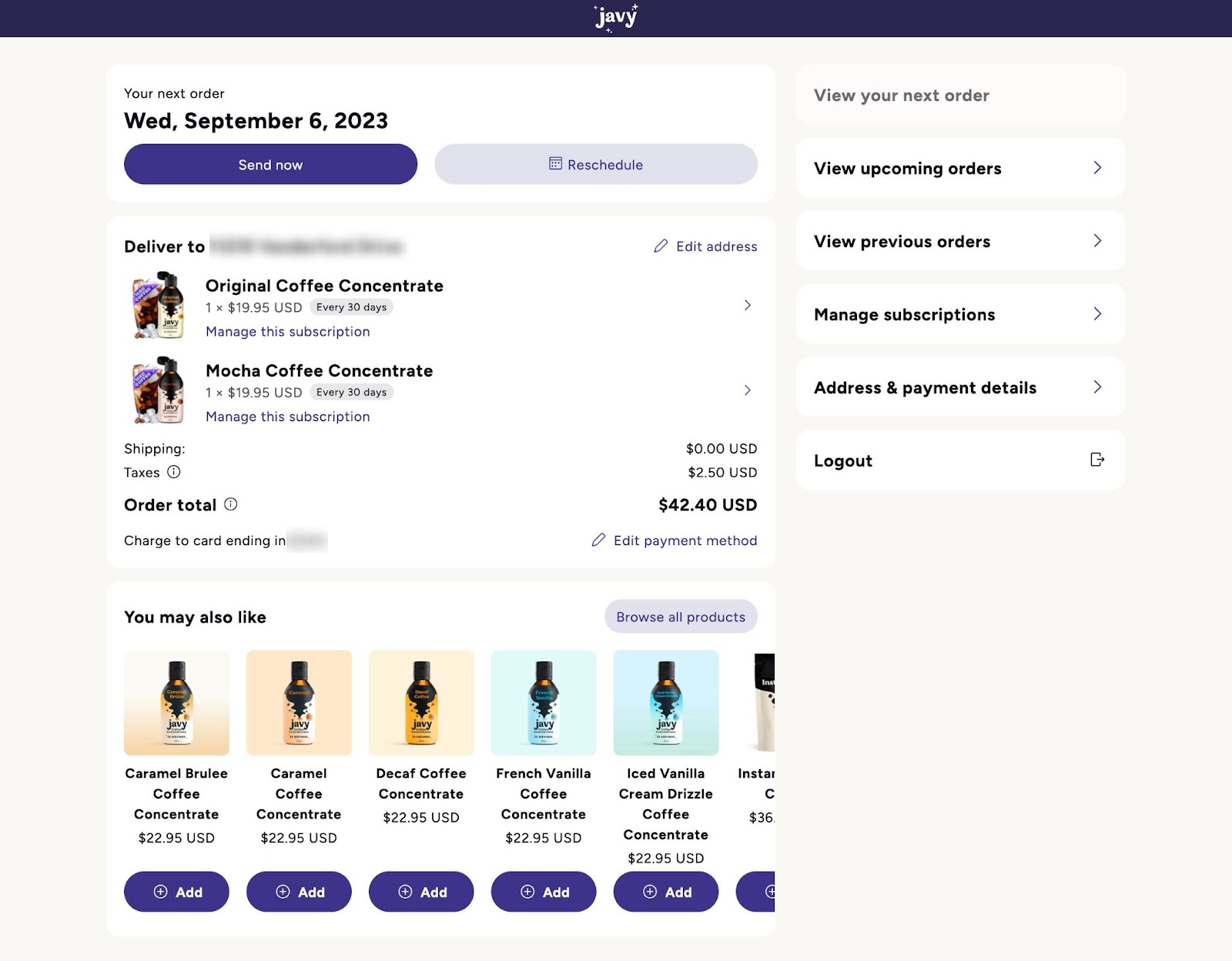
Task: Click the Send now button
Action: [269, 164]
